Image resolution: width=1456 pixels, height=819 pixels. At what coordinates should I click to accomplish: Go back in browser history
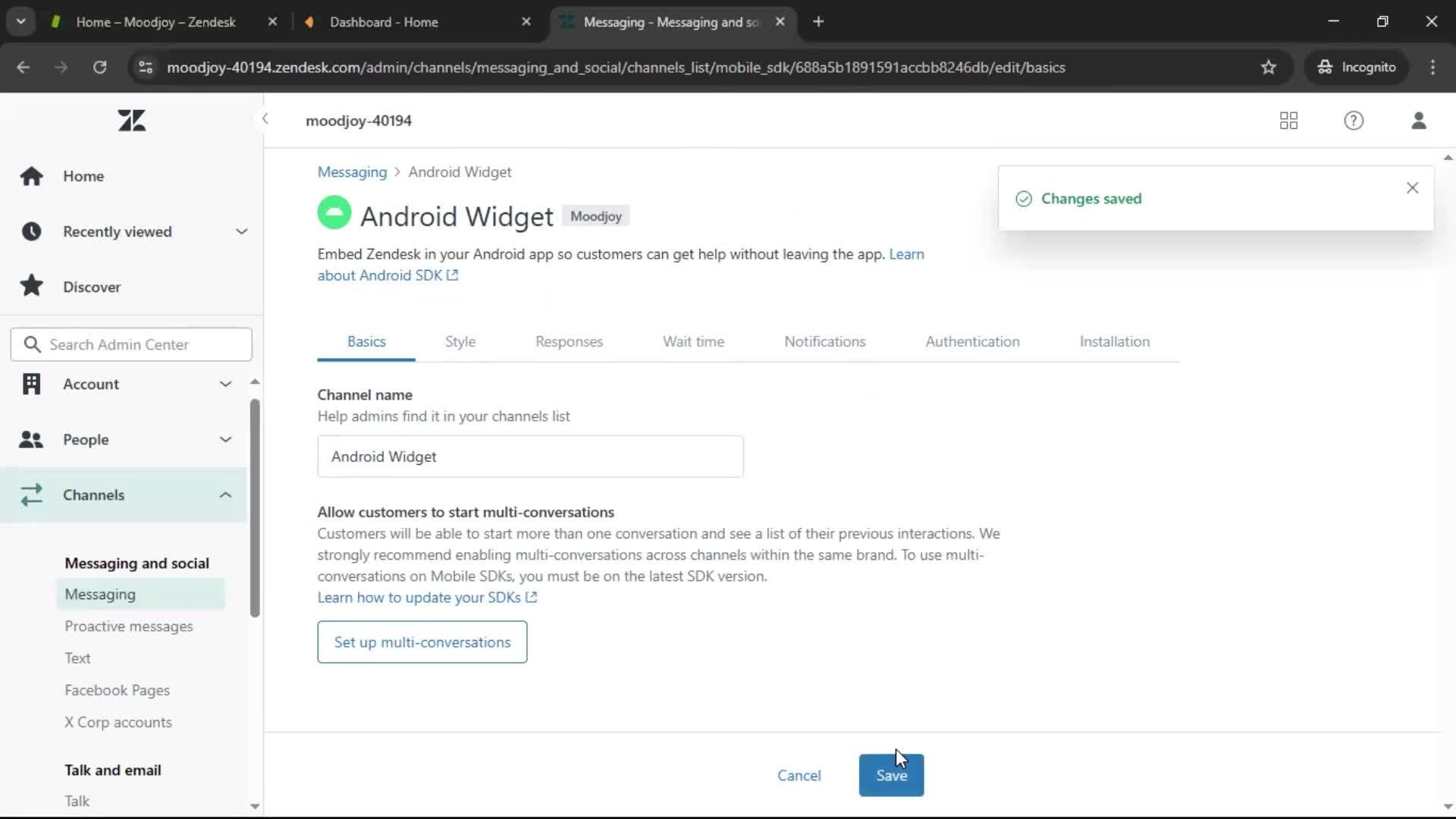click(x=24, y=67)
